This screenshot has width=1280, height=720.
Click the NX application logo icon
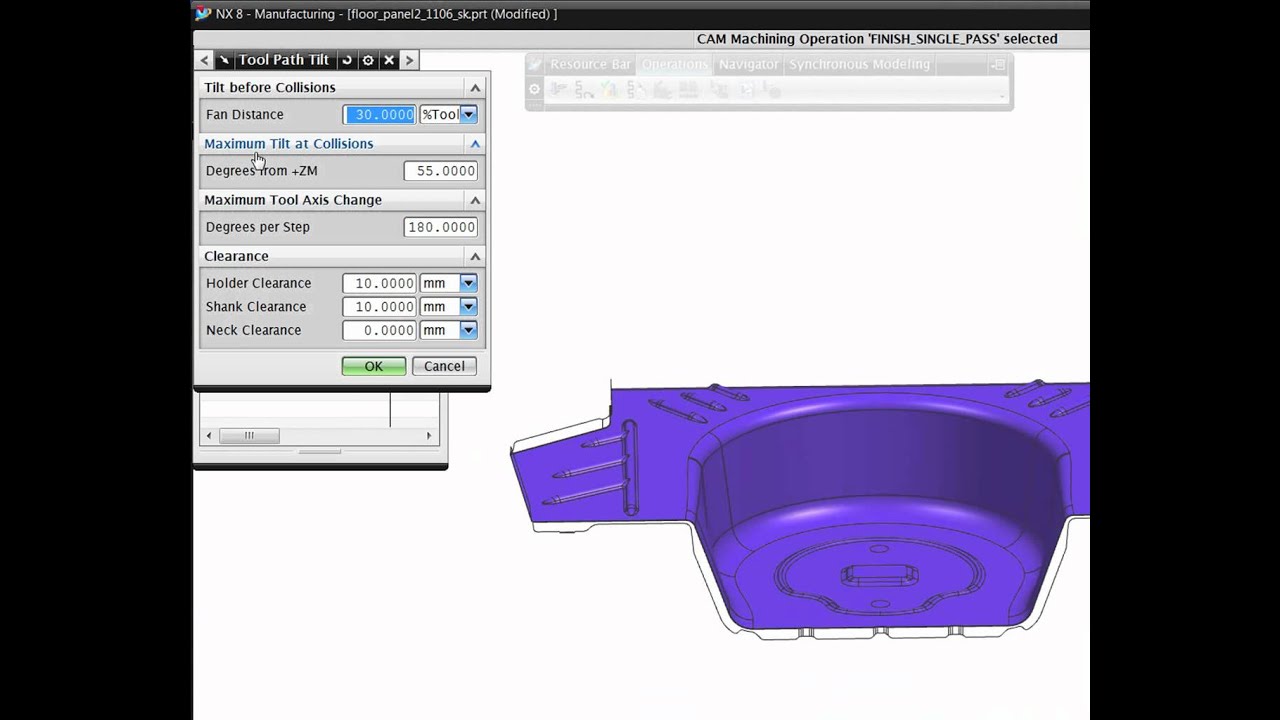(x=204, y=13)
